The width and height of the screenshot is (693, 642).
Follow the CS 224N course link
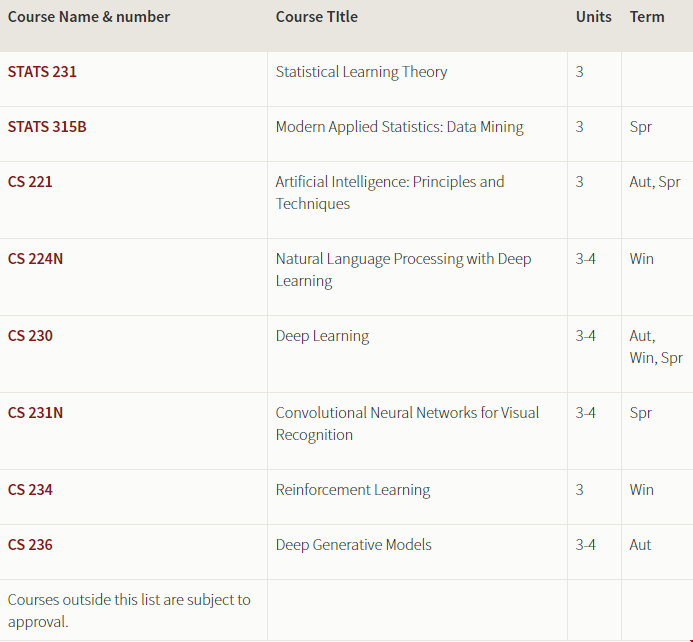[x=35, y=258]
